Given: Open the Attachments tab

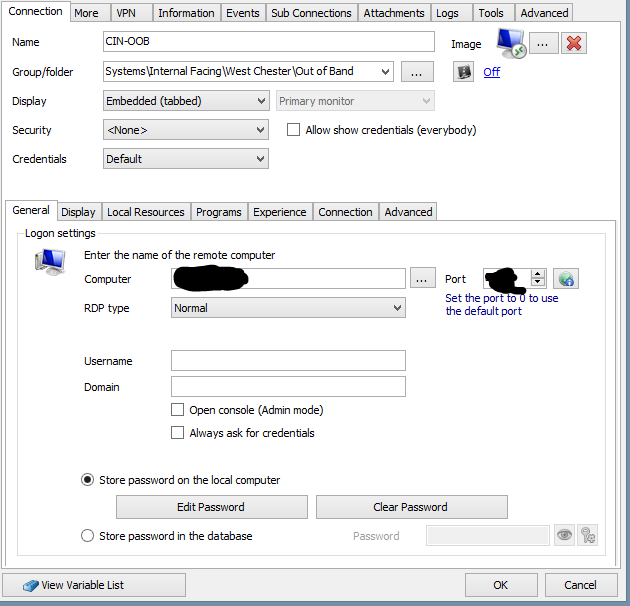Looking at the screenshot, I should pos(394,13).
